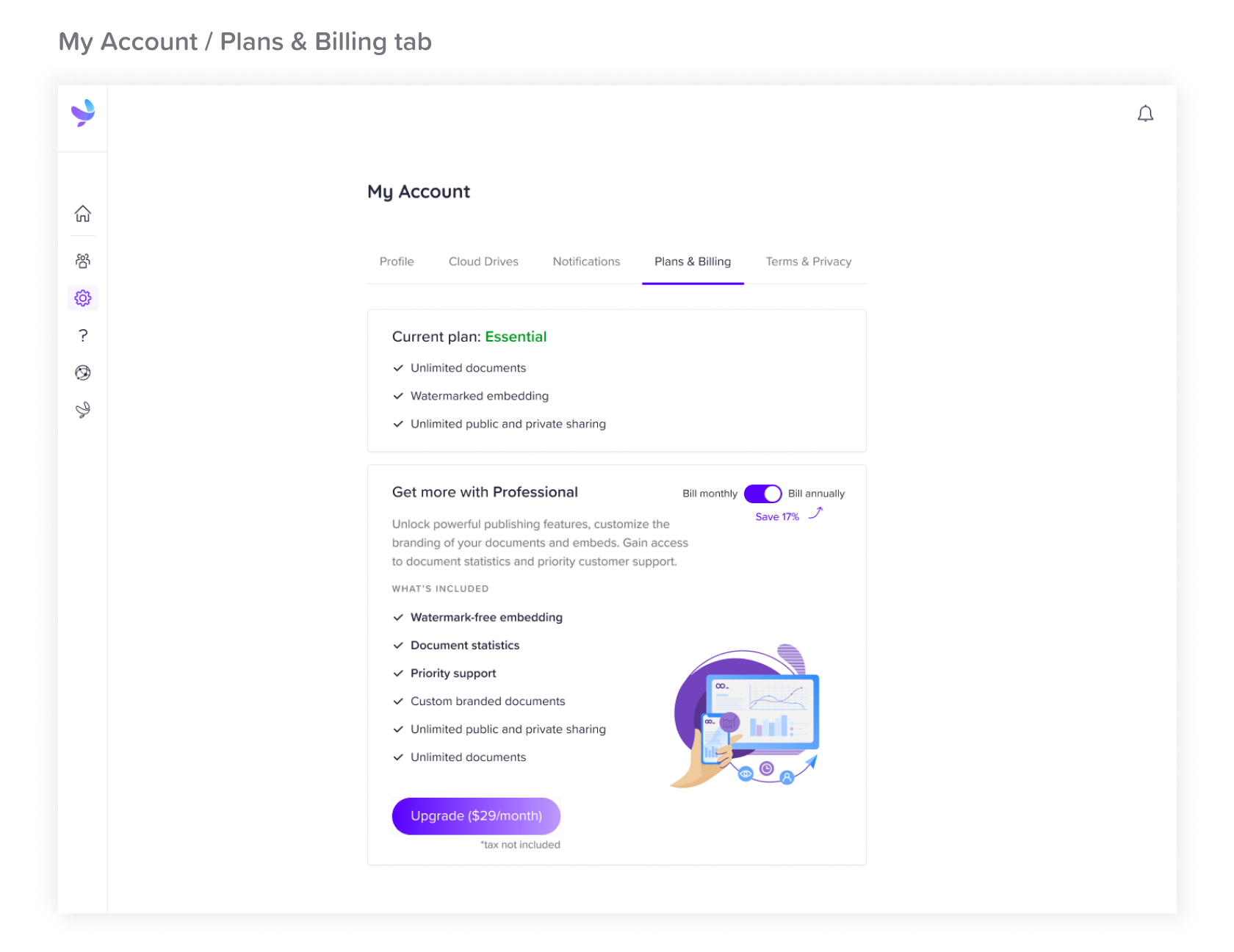Select the Bill annually label
The width and height of the screenshot is (1234, 952).
(x=816, y=494)
